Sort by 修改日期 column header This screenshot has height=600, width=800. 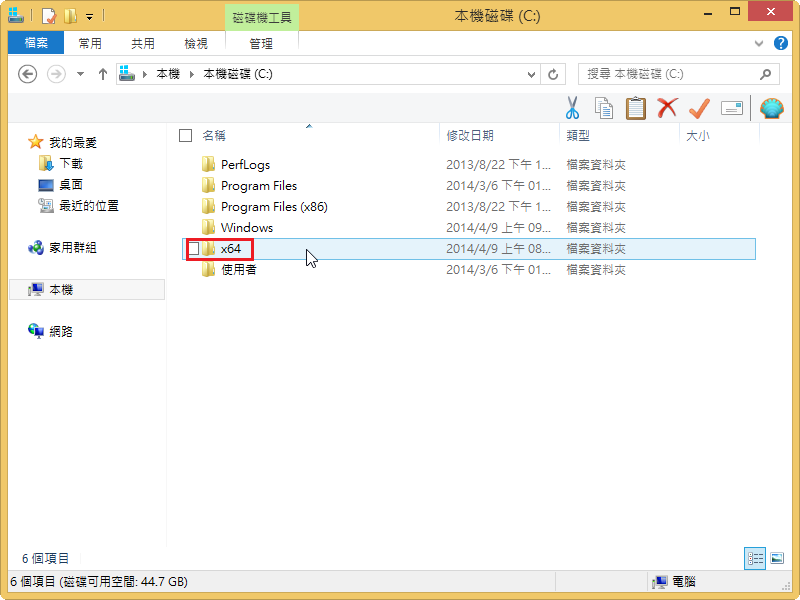[x=470, y=135]
